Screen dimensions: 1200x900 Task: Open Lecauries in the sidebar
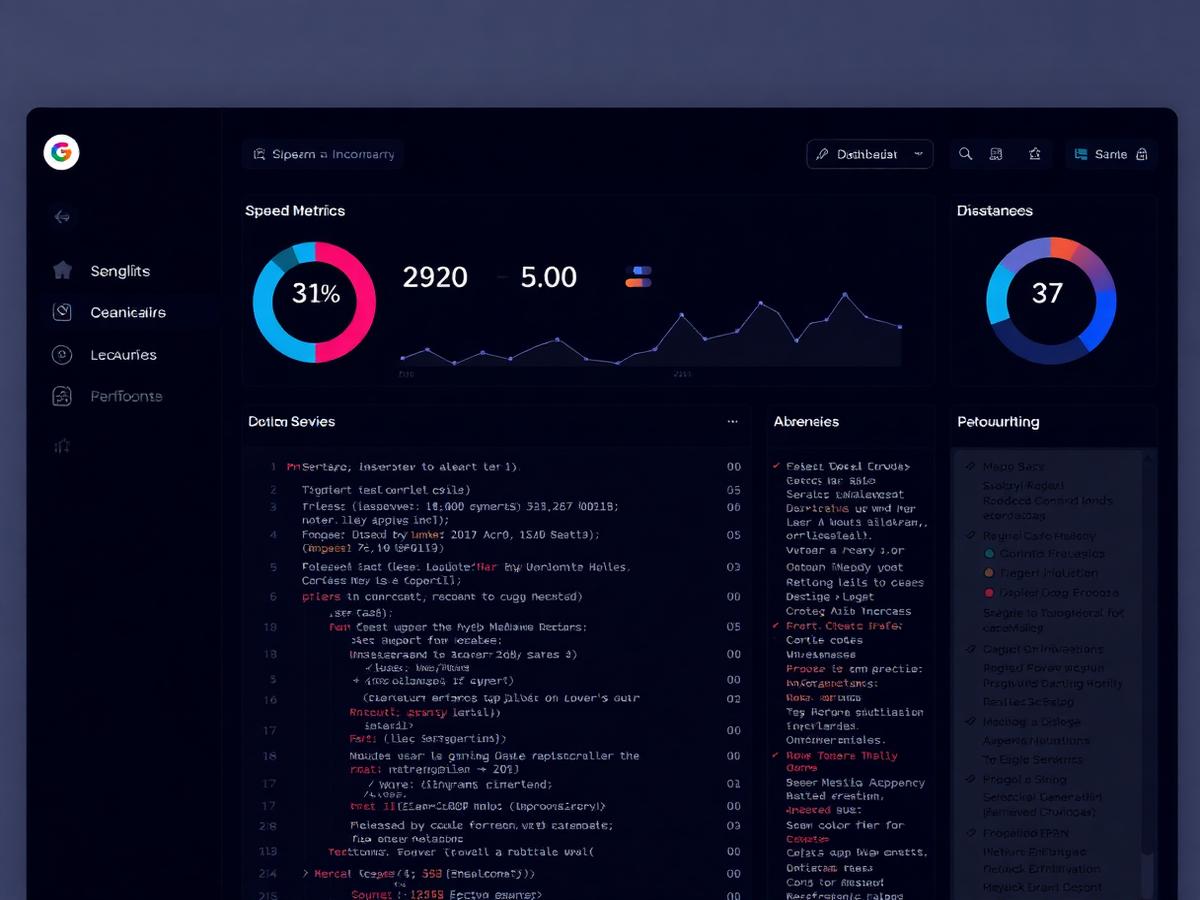(x=123, y=355)
